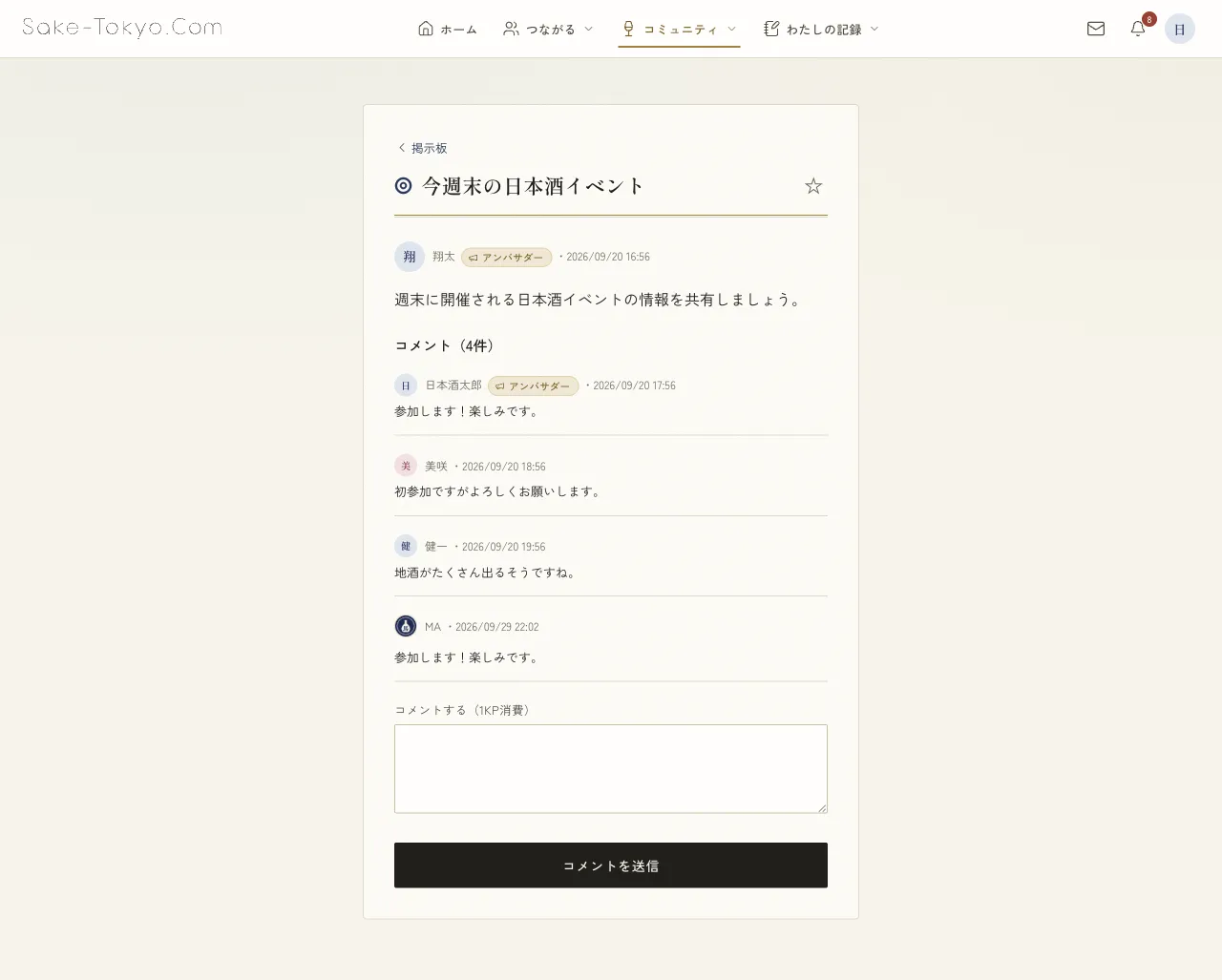Open the つながる menu label
Viewport: 1222px width, 980px height.
click(551, 30)
